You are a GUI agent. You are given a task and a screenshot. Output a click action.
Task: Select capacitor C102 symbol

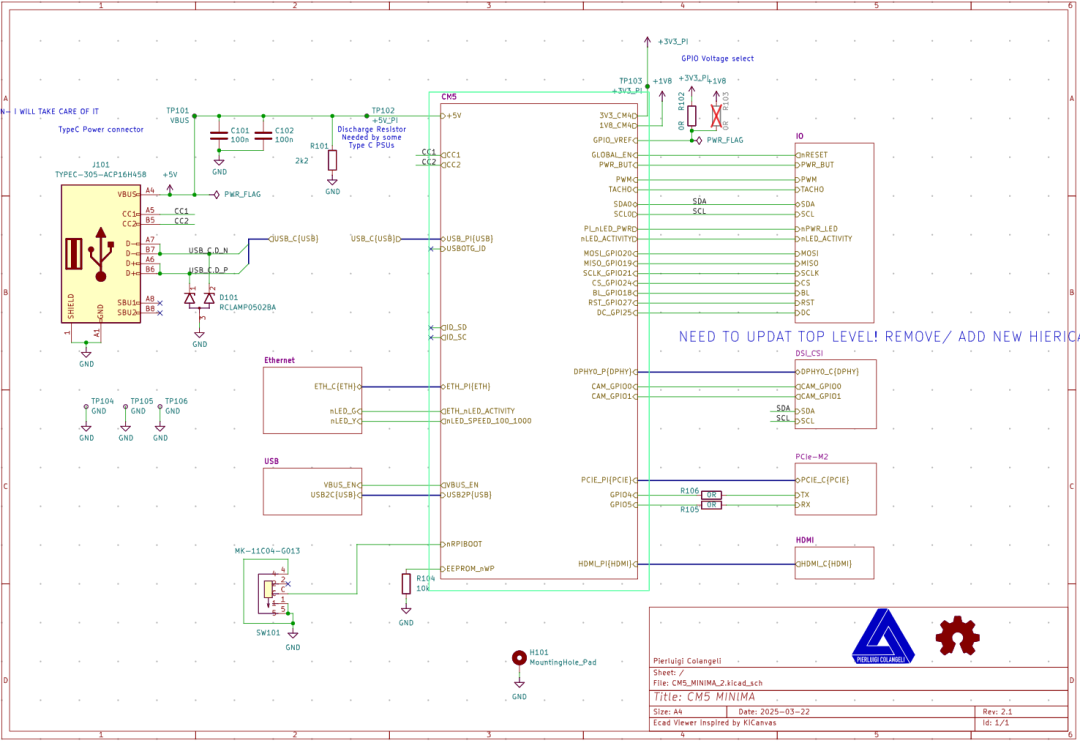(263, 136)
